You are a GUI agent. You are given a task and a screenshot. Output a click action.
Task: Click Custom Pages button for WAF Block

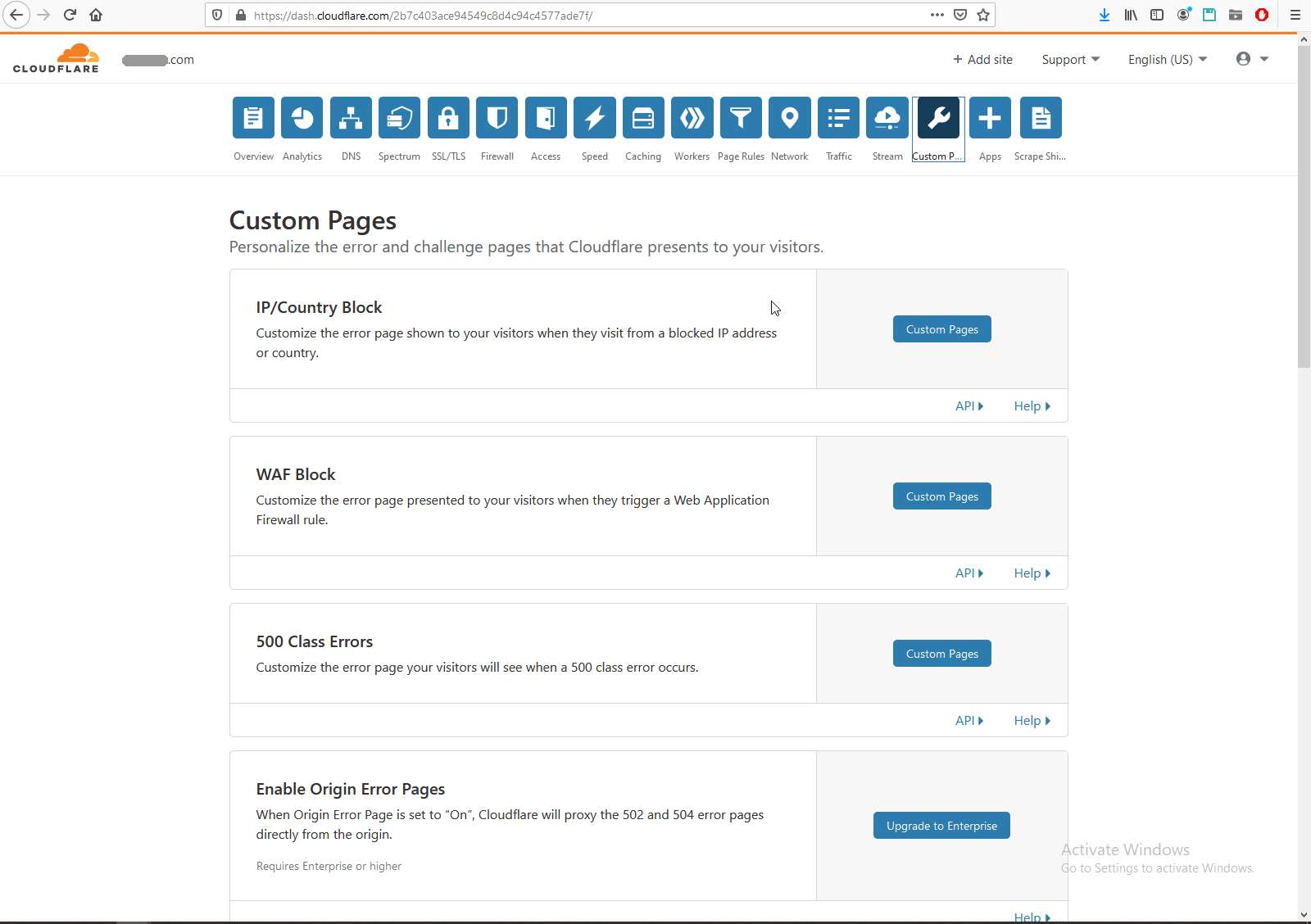[942, 496]
